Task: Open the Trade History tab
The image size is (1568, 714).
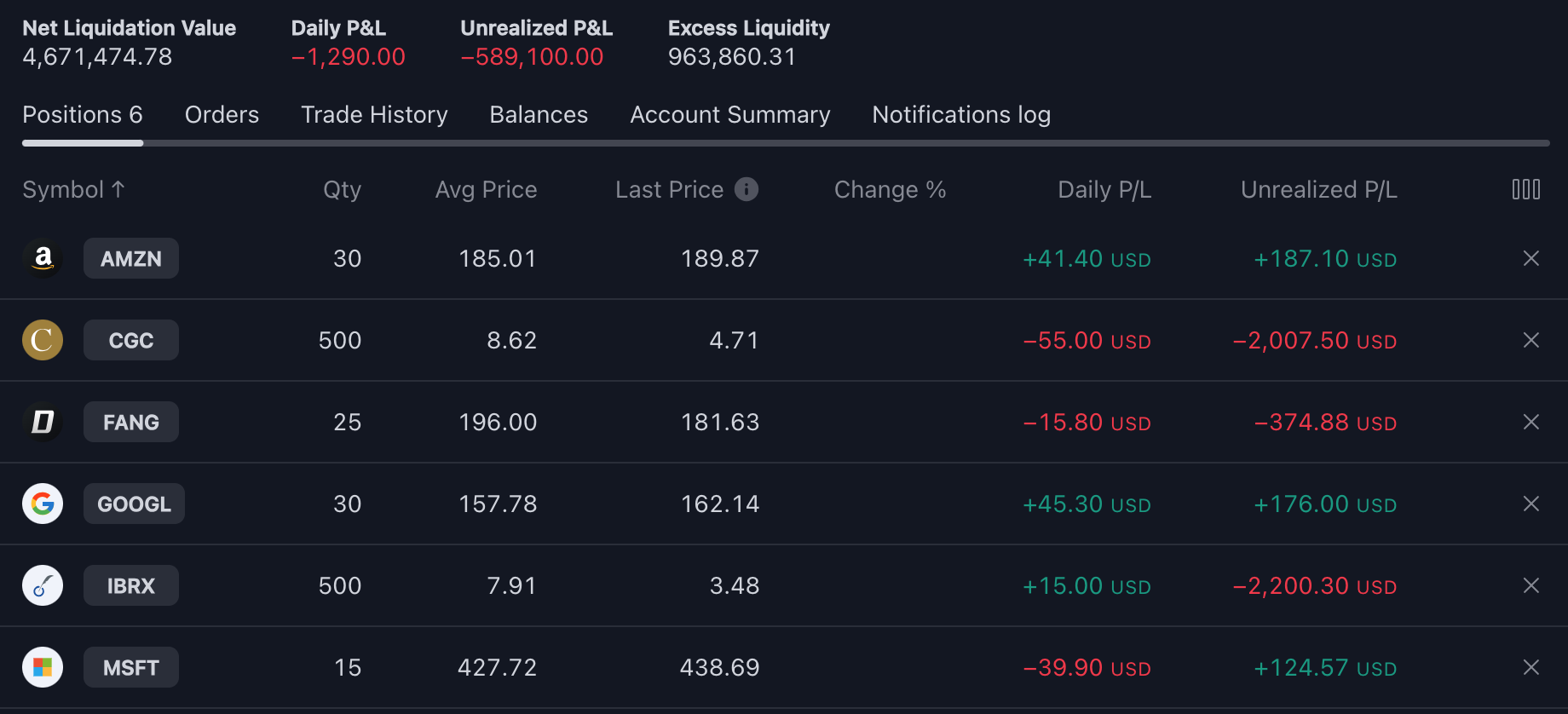Action: (374, 115)
